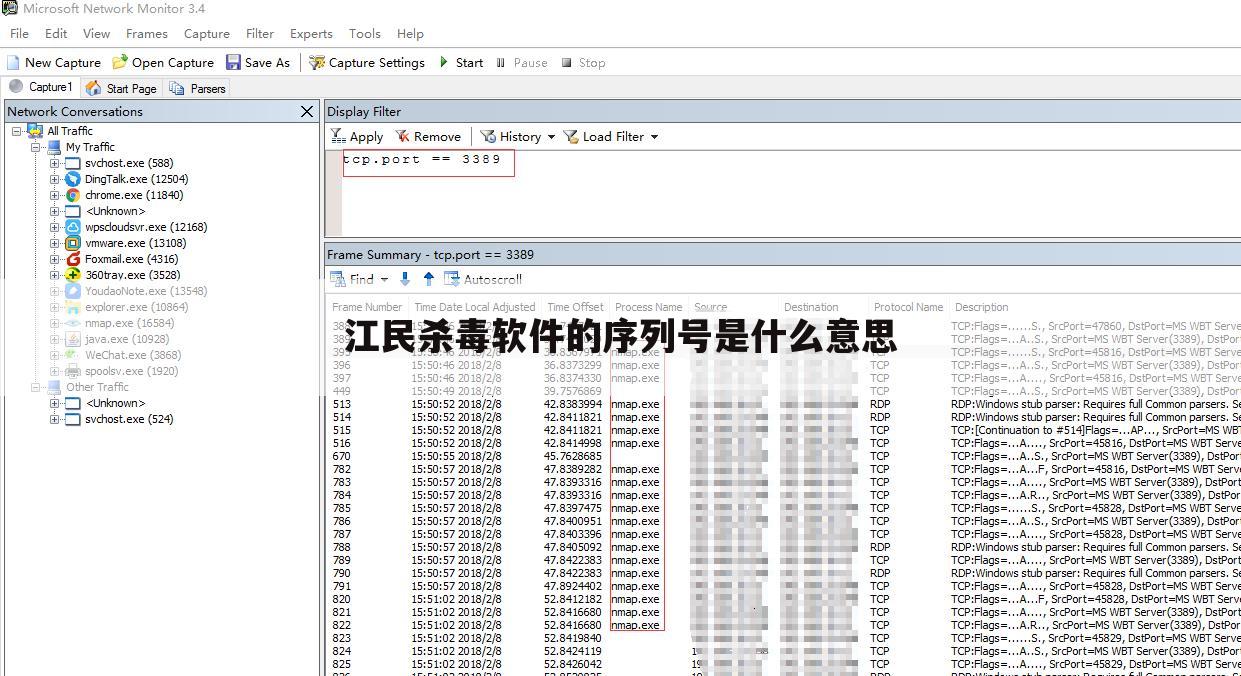The height and width of the screenshot is (676, 1241).
Task: Toggle Autoscroll in Frame Summary
Action: click(x=483, y=279)
